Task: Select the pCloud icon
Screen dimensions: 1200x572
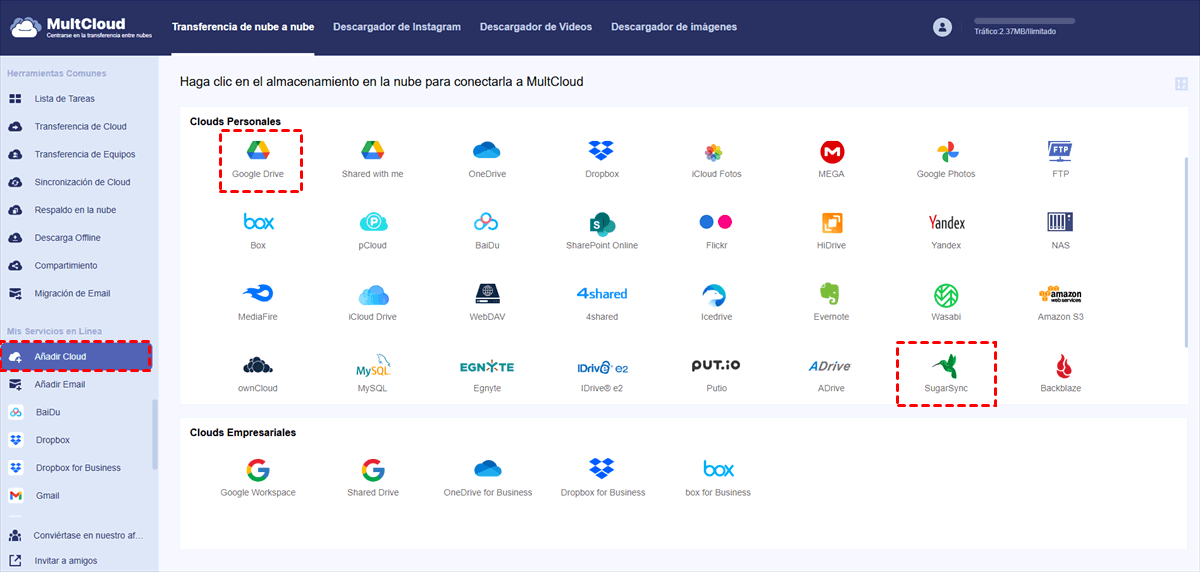Action: [x=372, y=231]
